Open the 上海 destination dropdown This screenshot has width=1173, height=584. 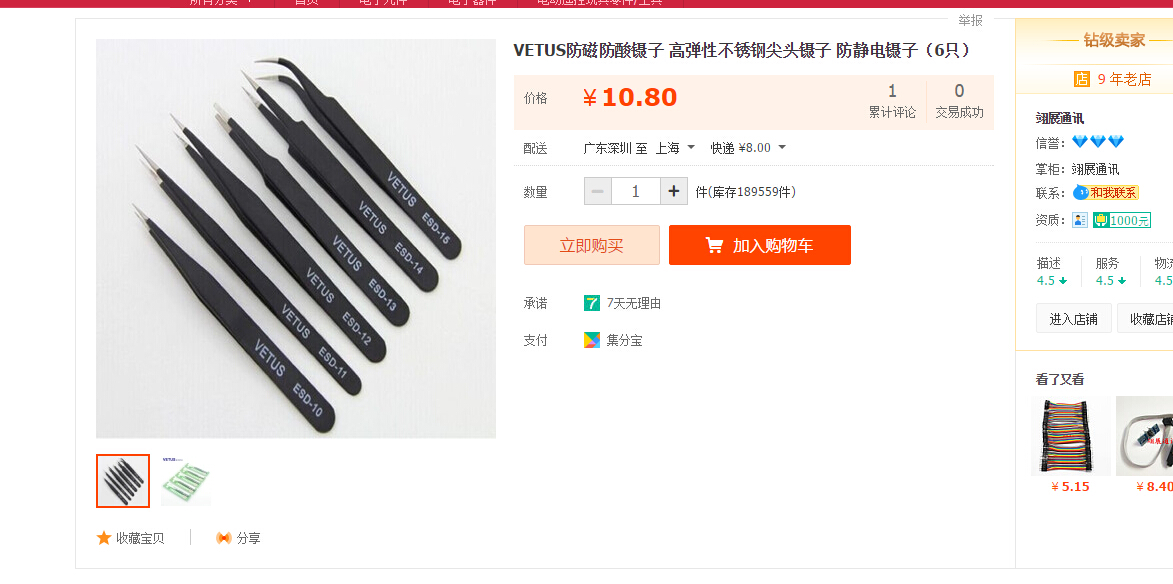(676, 148)
